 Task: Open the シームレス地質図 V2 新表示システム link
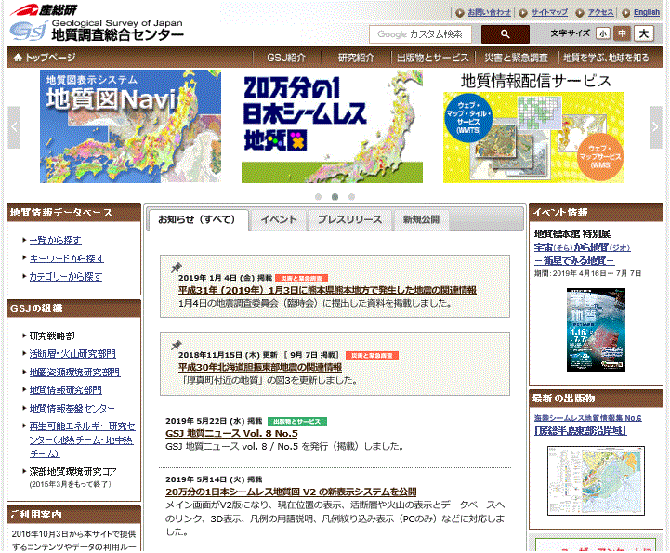291,492
